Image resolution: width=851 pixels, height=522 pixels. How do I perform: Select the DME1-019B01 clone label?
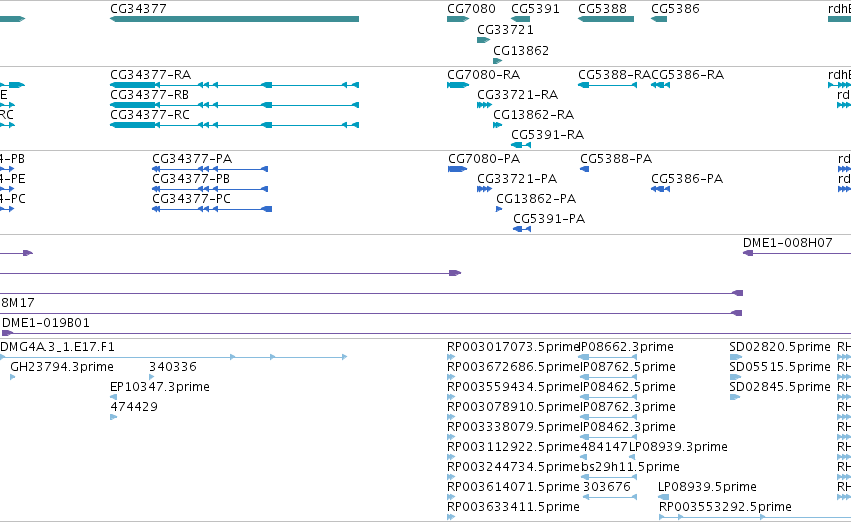(x=46, y=323)
